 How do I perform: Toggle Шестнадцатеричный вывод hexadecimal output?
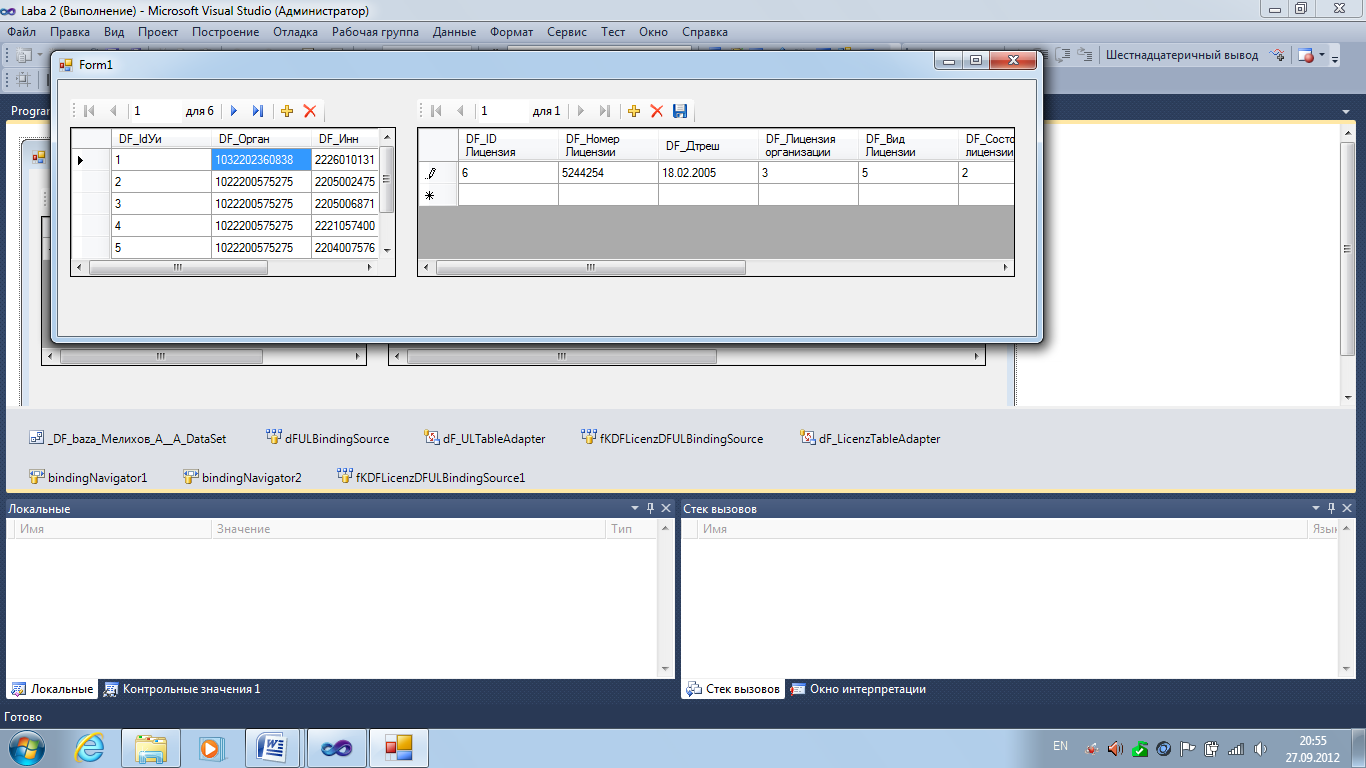pyautogui.click(x=1182, y=56)
